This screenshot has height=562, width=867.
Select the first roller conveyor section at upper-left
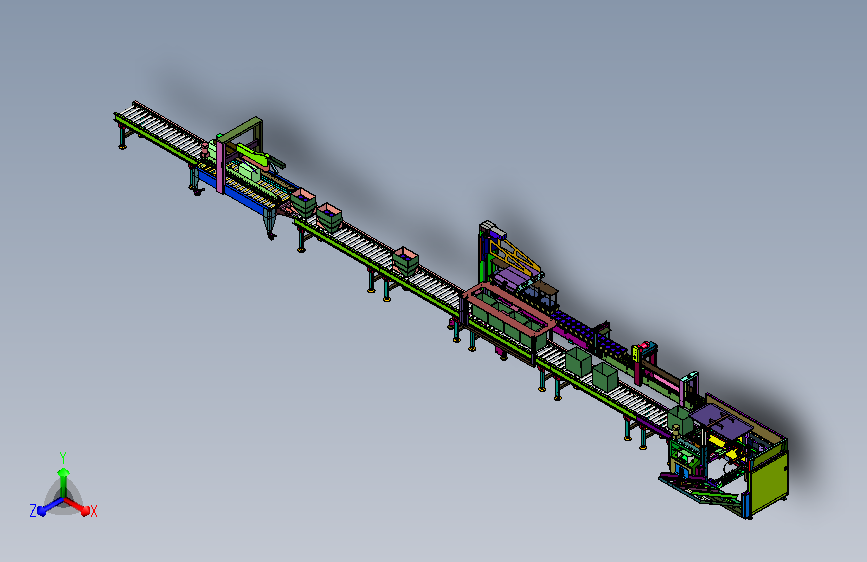pos(160,132)
